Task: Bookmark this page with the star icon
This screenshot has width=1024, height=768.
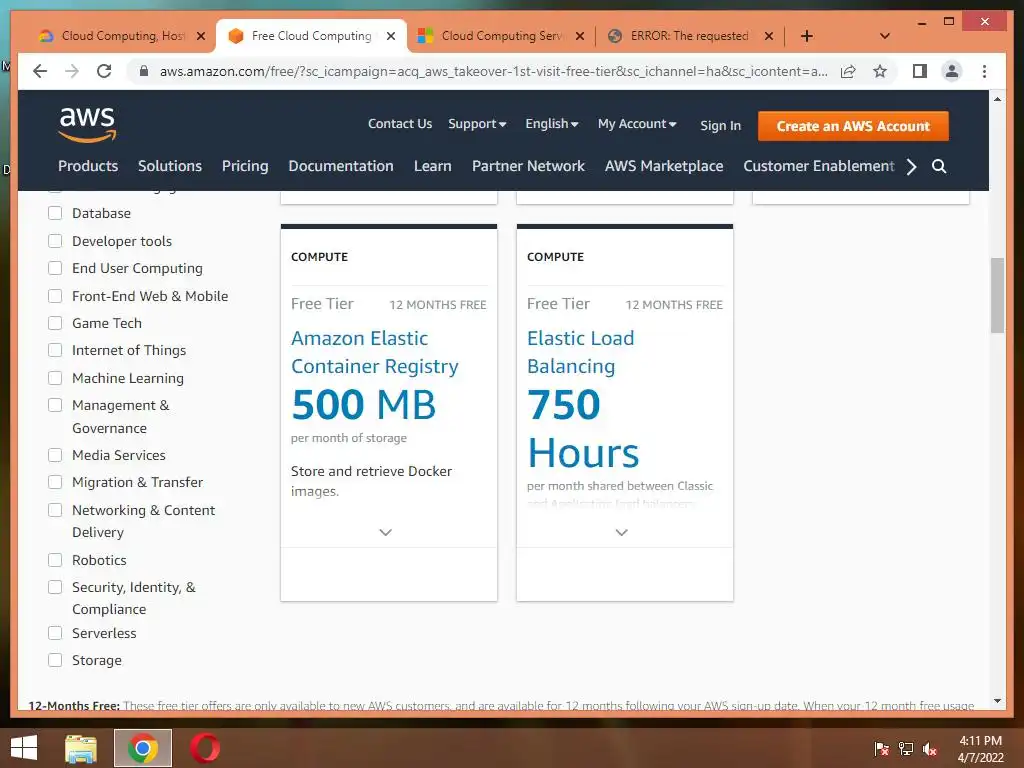Action: (x=880, y=71)
